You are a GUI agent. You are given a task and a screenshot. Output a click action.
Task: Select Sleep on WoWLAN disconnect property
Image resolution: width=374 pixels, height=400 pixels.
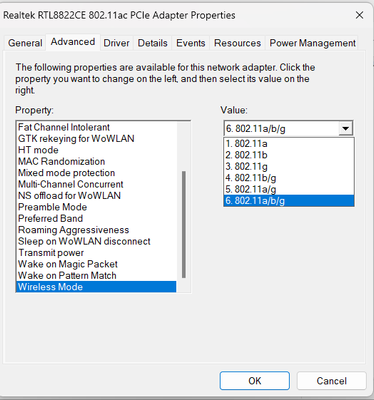(96, 241)
